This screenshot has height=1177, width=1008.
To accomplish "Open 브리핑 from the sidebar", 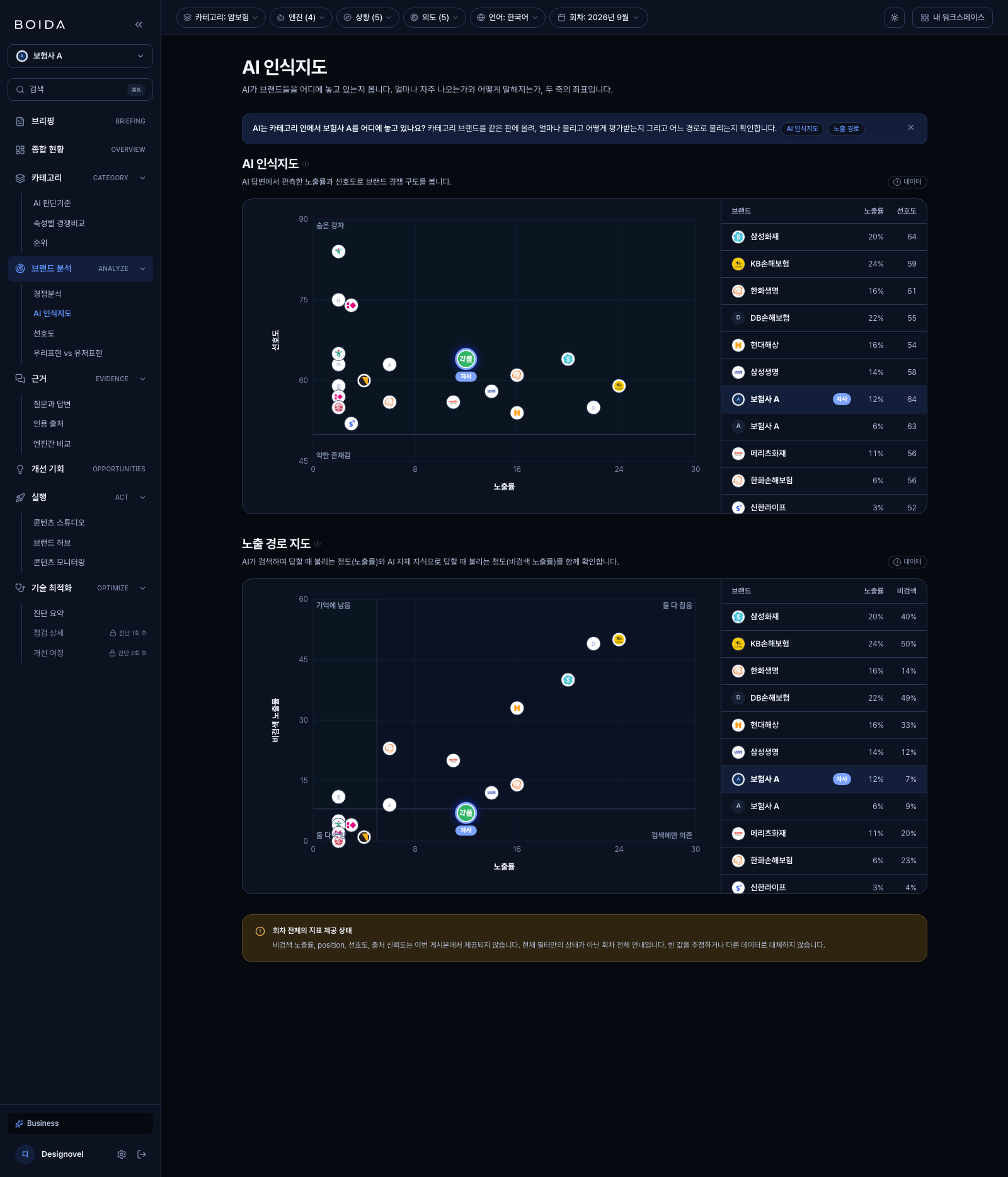I will coord(80,121).
